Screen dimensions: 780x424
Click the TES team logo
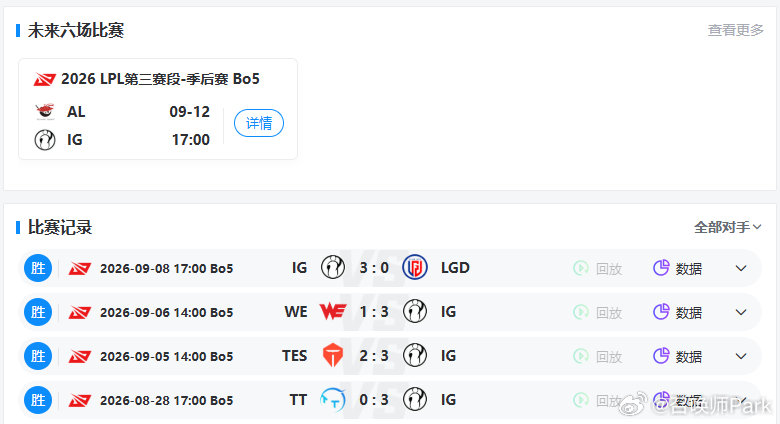(333, 355)
